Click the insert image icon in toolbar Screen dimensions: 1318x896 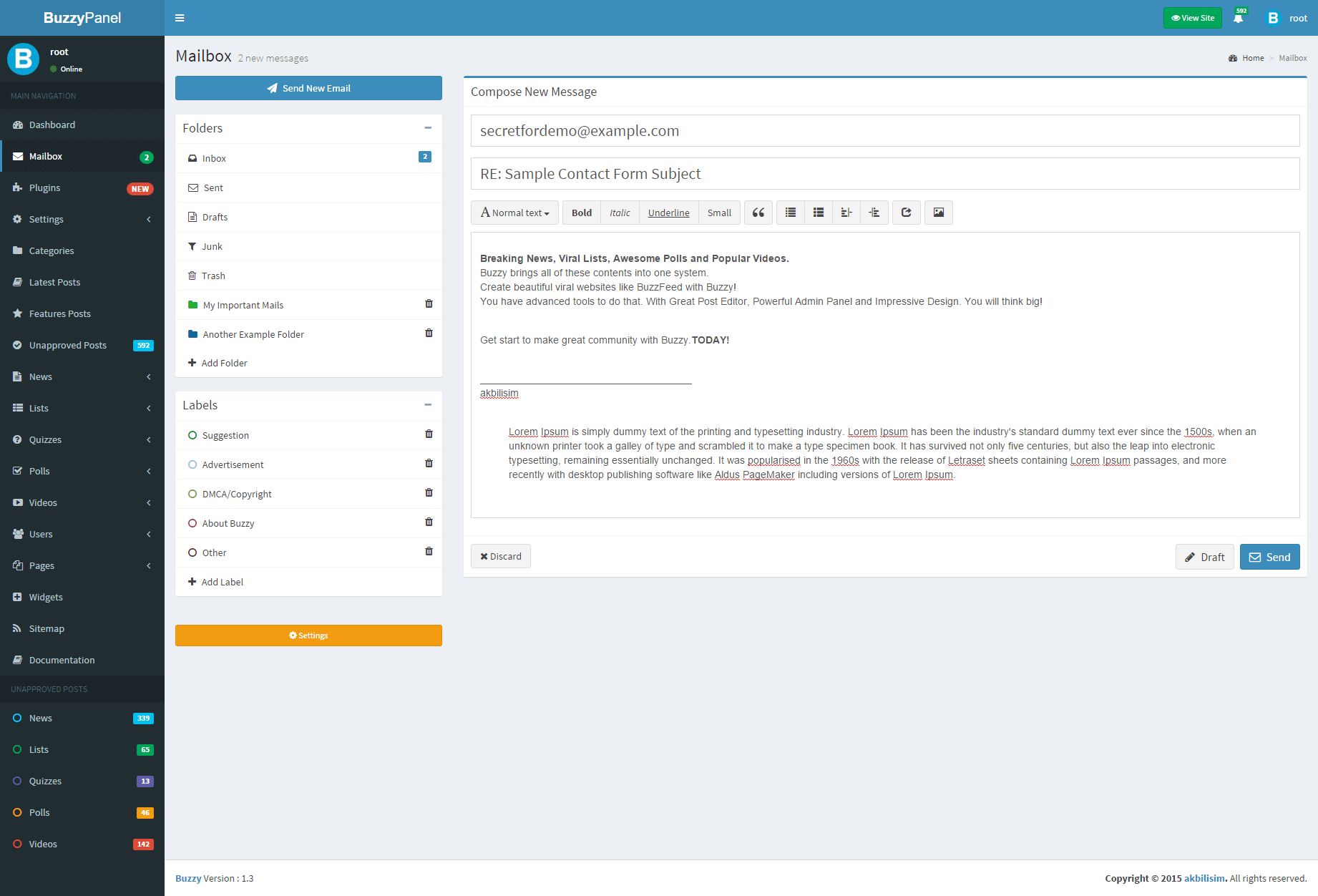[938, 213]
